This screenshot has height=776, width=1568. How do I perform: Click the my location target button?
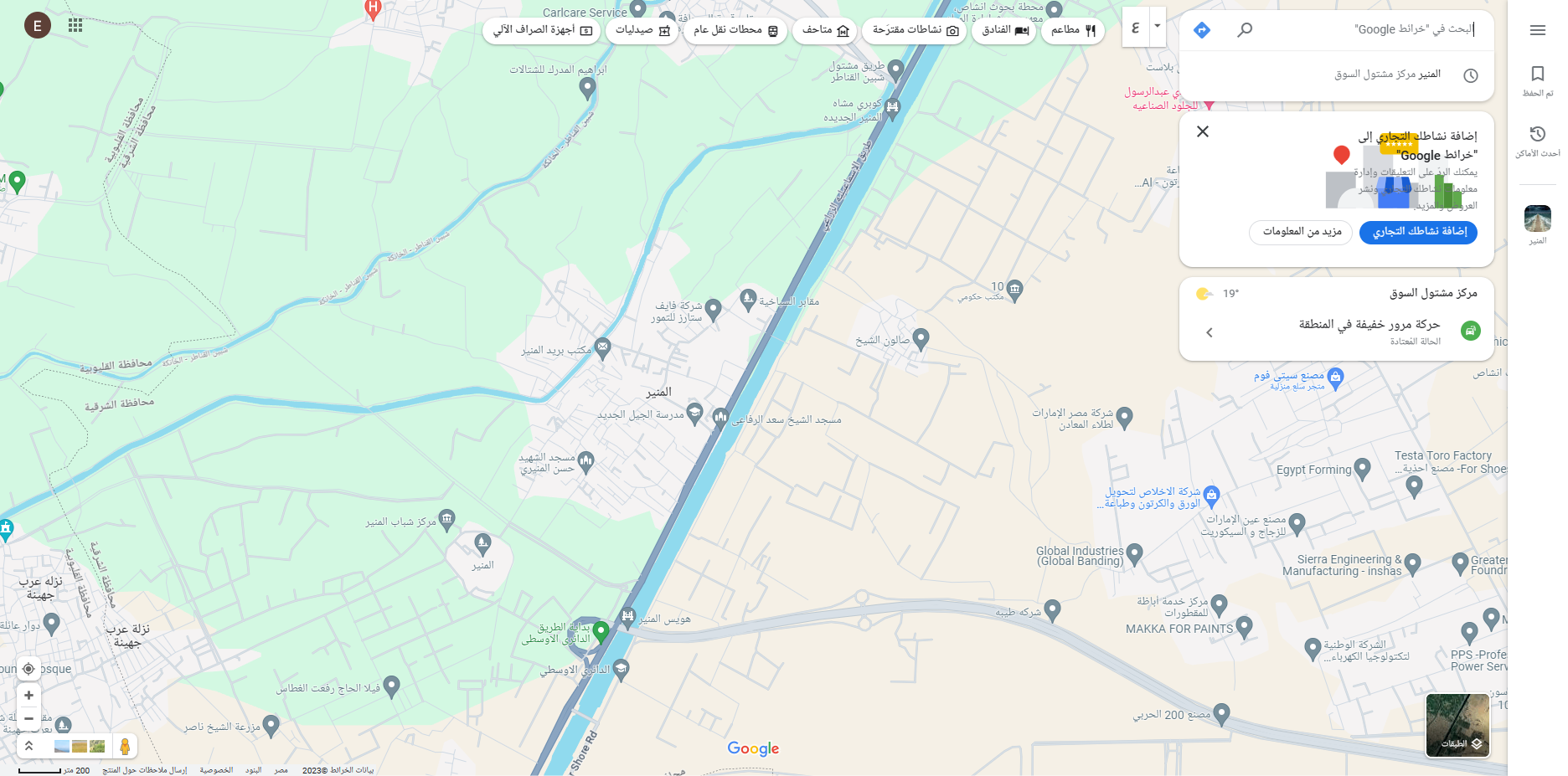(x=28, y=669)
